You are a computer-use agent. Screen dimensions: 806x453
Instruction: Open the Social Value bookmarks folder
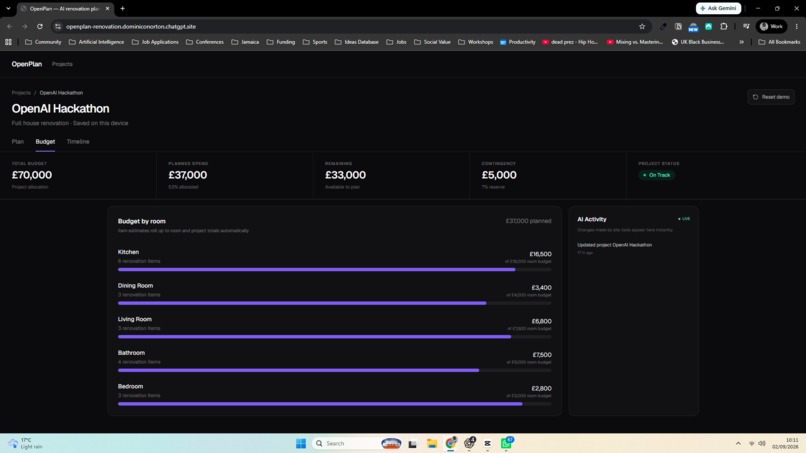click(432, 42)
